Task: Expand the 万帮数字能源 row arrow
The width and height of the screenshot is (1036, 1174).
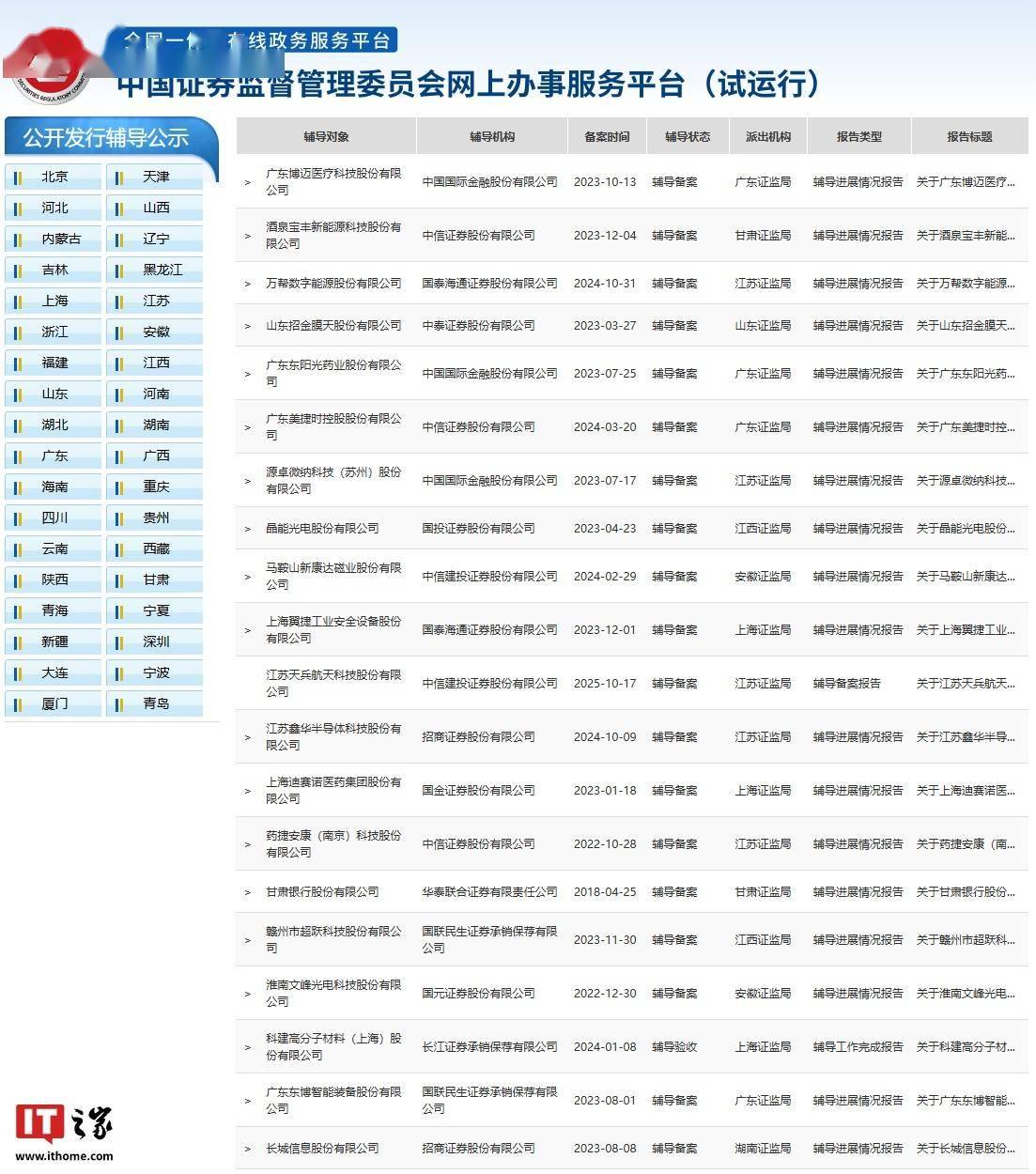Action: [247, 284]
